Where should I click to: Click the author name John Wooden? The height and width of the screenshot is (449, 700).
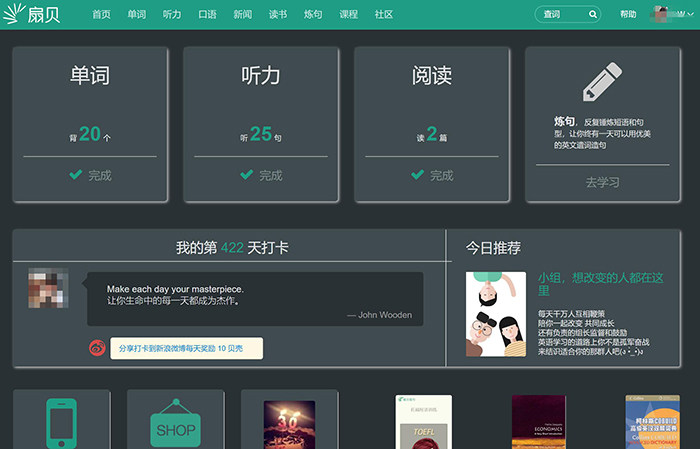point(385,315)
